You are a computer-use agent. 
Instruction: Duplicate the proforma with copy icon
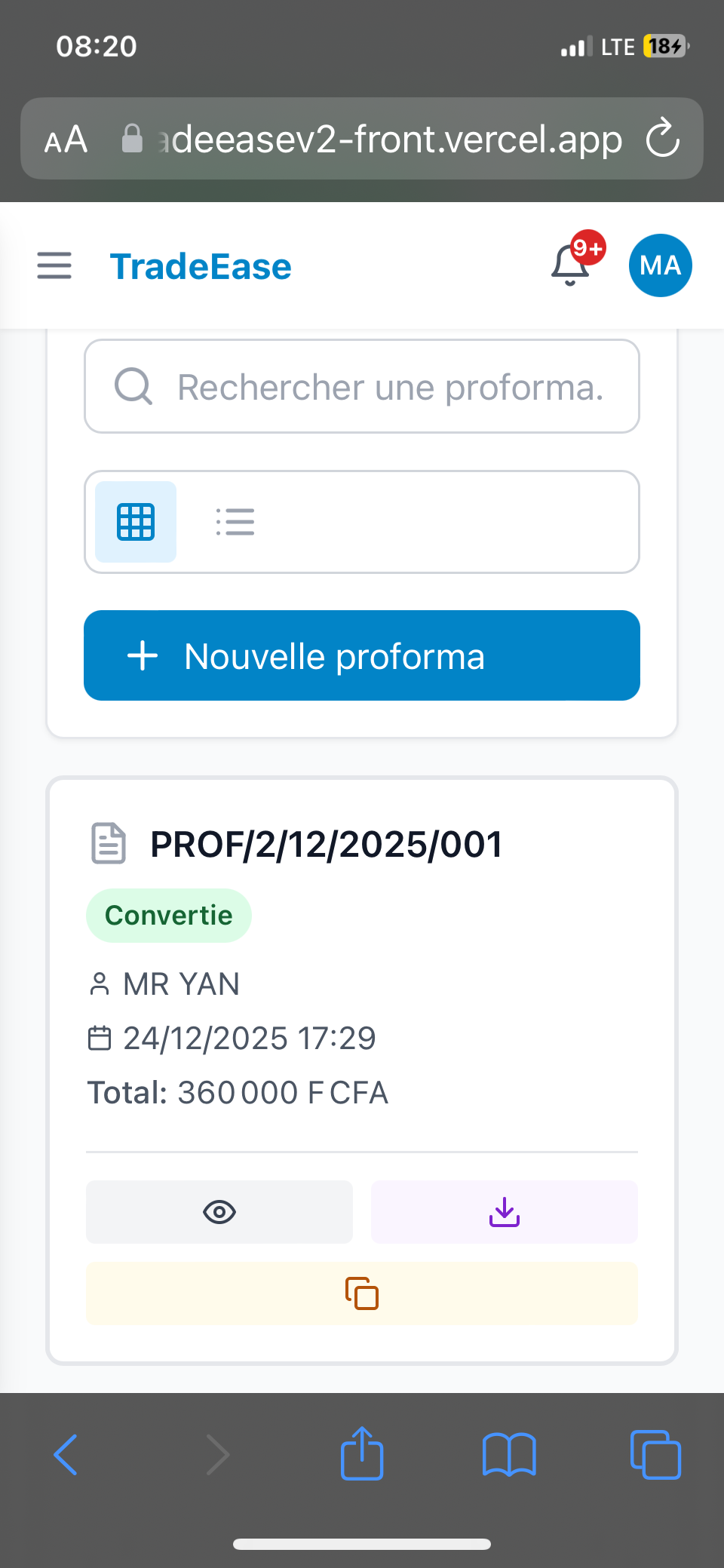(362, 1293)
